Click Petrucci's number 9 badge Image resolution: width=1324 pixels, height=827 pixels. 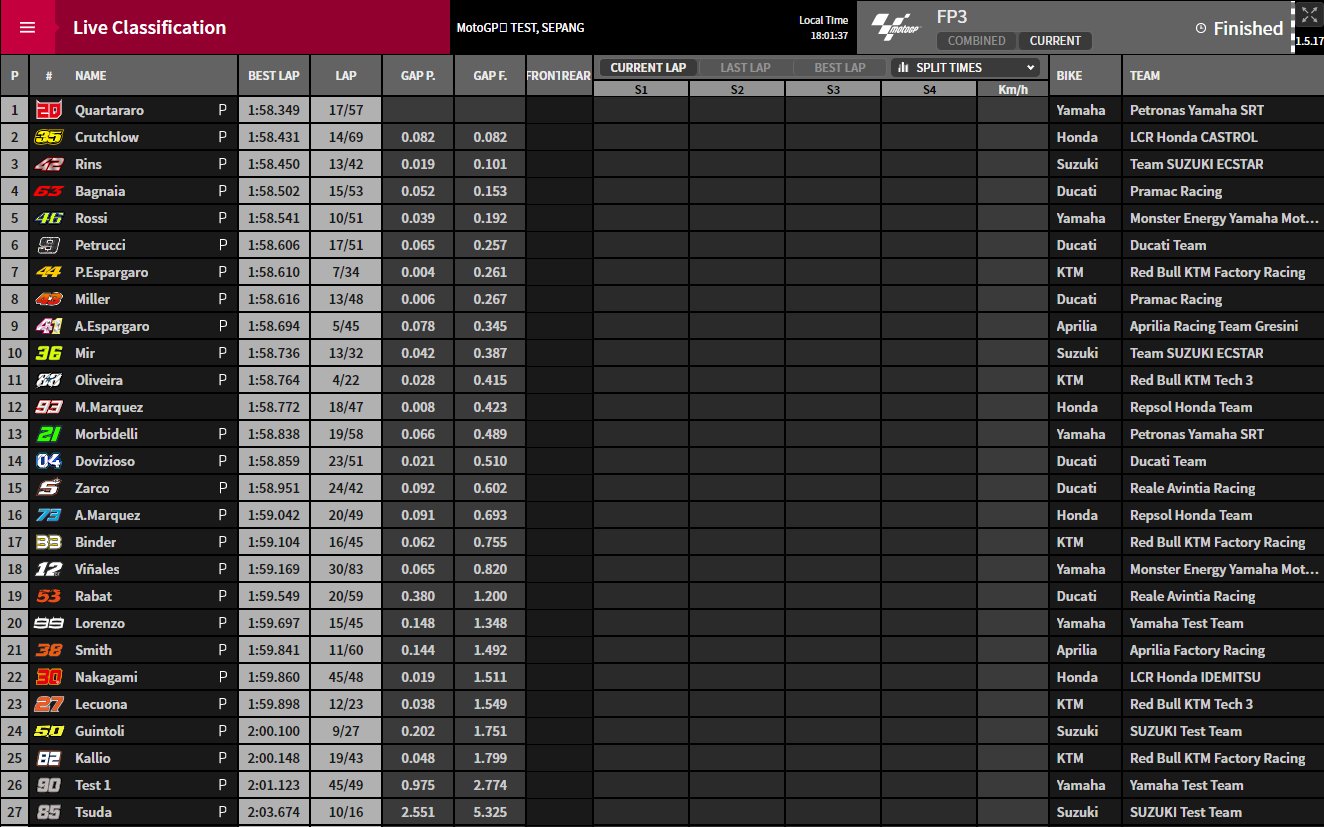click(x=48, y=245)
